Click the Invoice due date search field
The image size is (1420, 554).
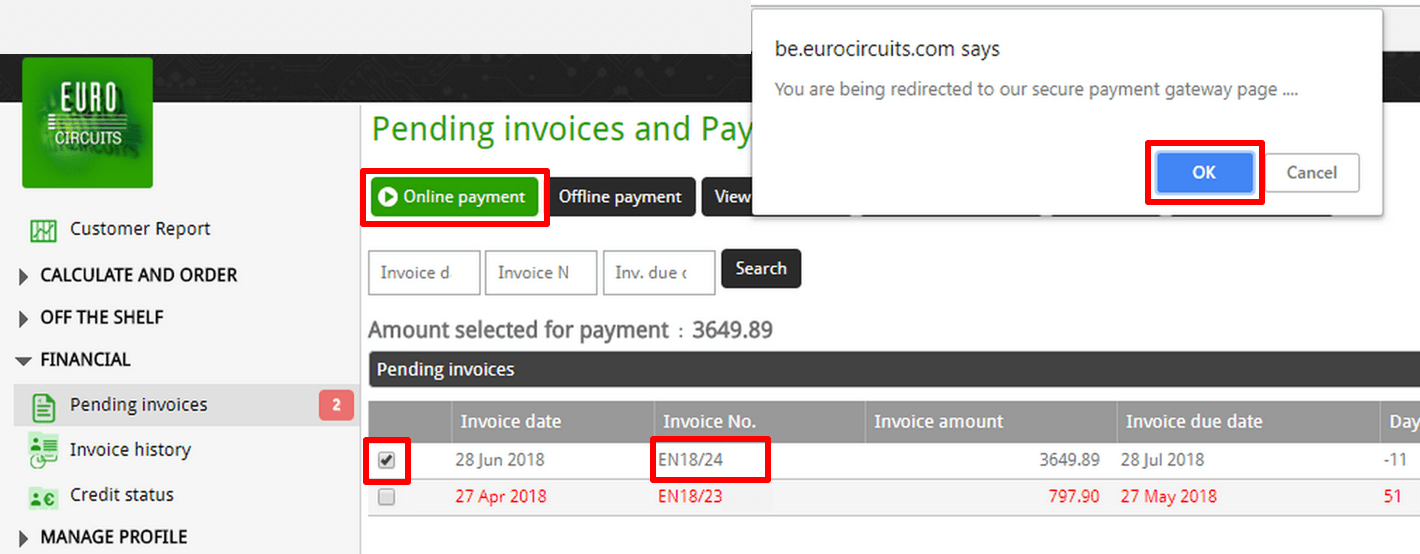pyautogui.click(x=659, y=273)
